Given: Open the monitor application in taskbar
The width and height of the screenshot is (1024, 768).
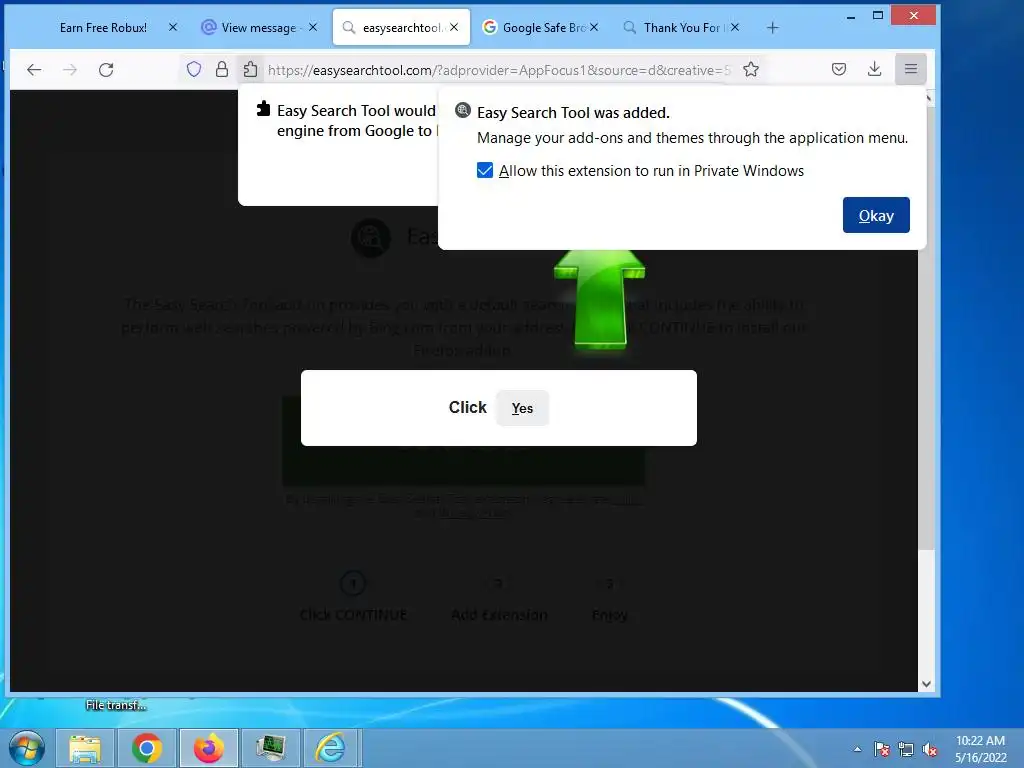Looking at the screenshot, I should (x=270, y=748).
